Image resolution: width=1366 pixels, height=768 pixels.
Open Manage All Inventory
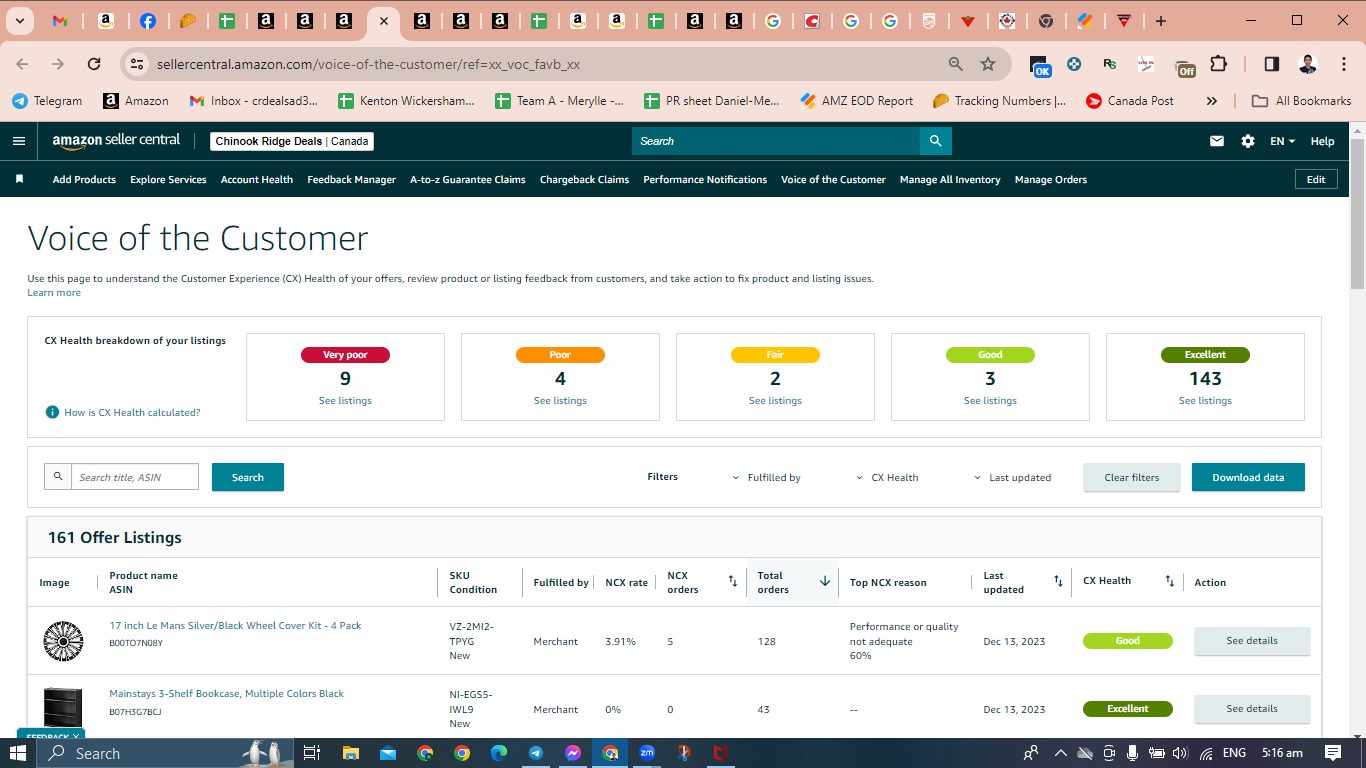pyautogui.click(x=950, y=180)
